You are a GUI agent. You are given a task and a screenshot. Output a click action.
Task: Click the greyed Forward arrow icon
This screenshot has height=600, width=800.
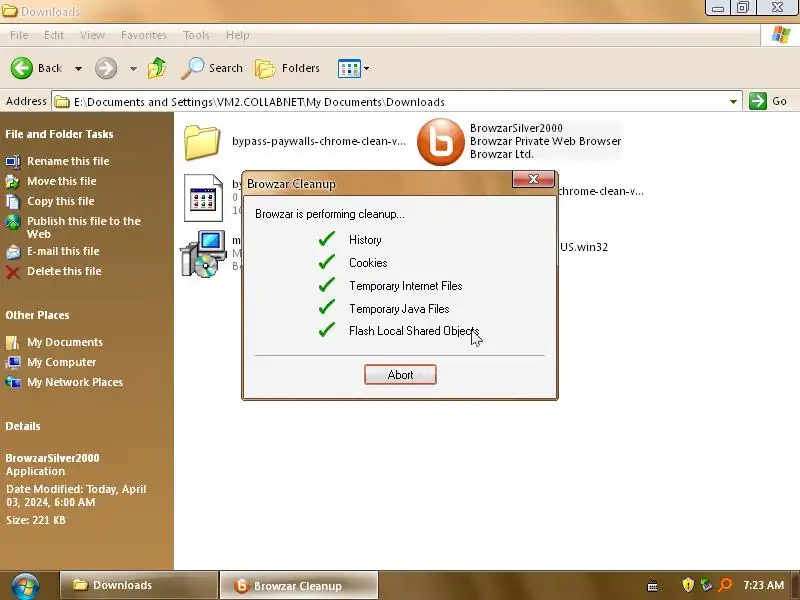(106, 68)
